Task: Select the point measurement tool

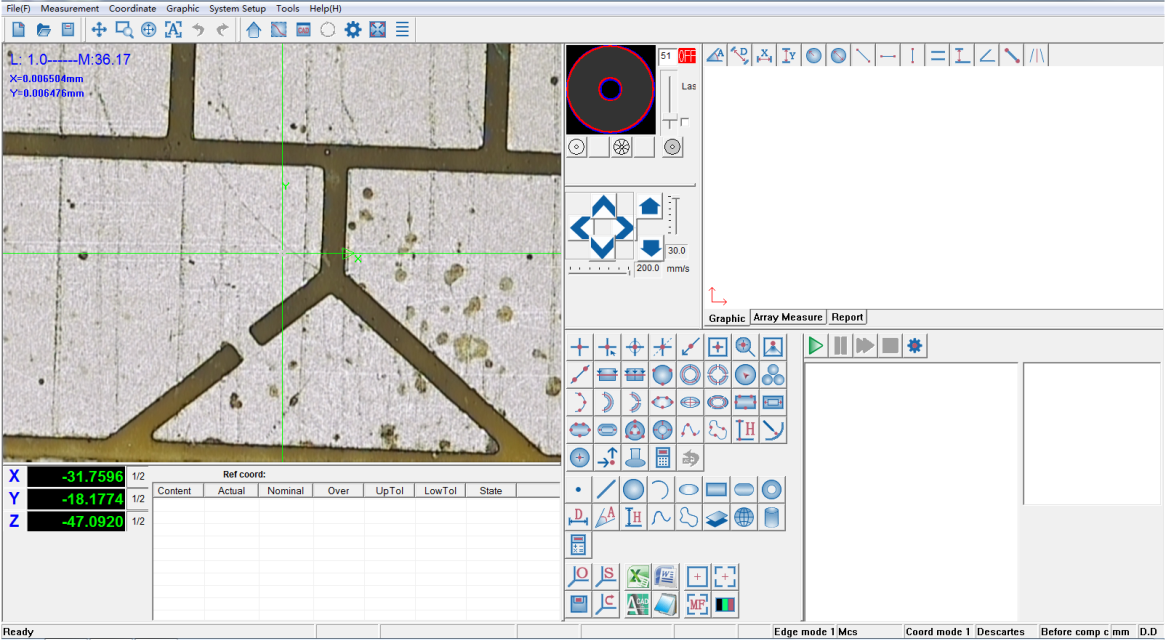Action: pyautogui.click(x=578, y=489)
